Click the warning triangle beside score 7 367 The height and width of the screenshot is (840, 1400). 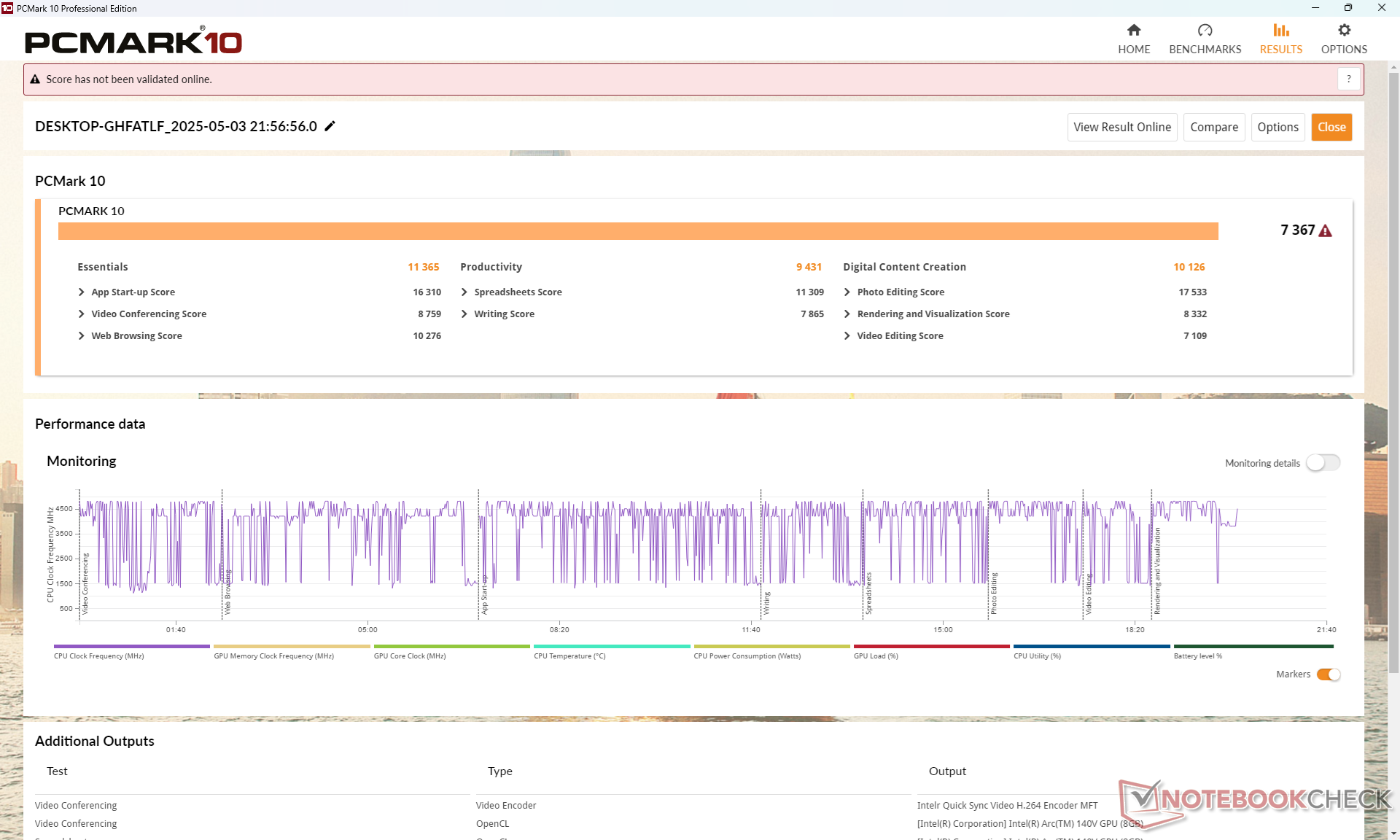pos(1326,230)
